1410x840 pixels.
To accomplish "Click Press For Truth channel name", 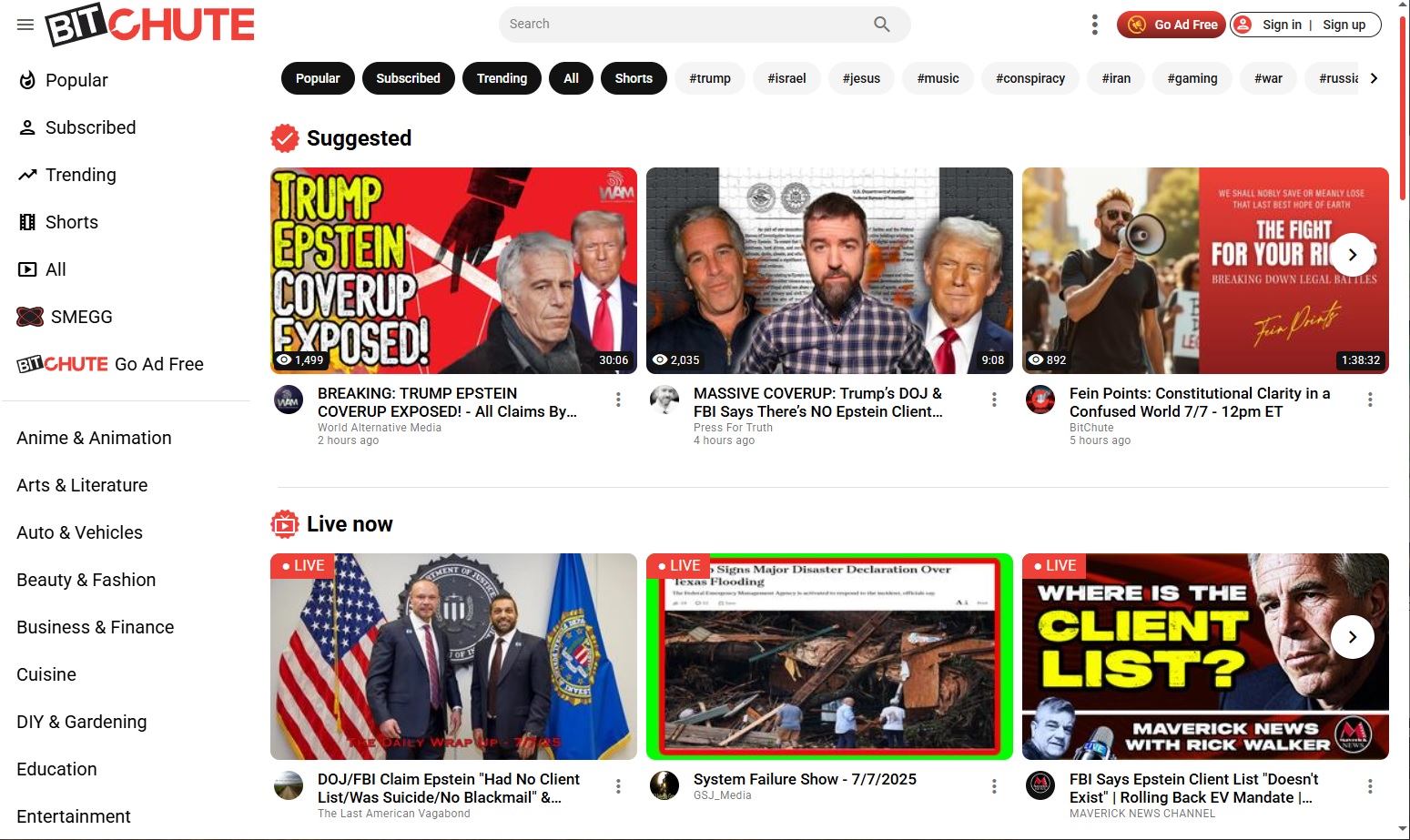I will [733, 428].
